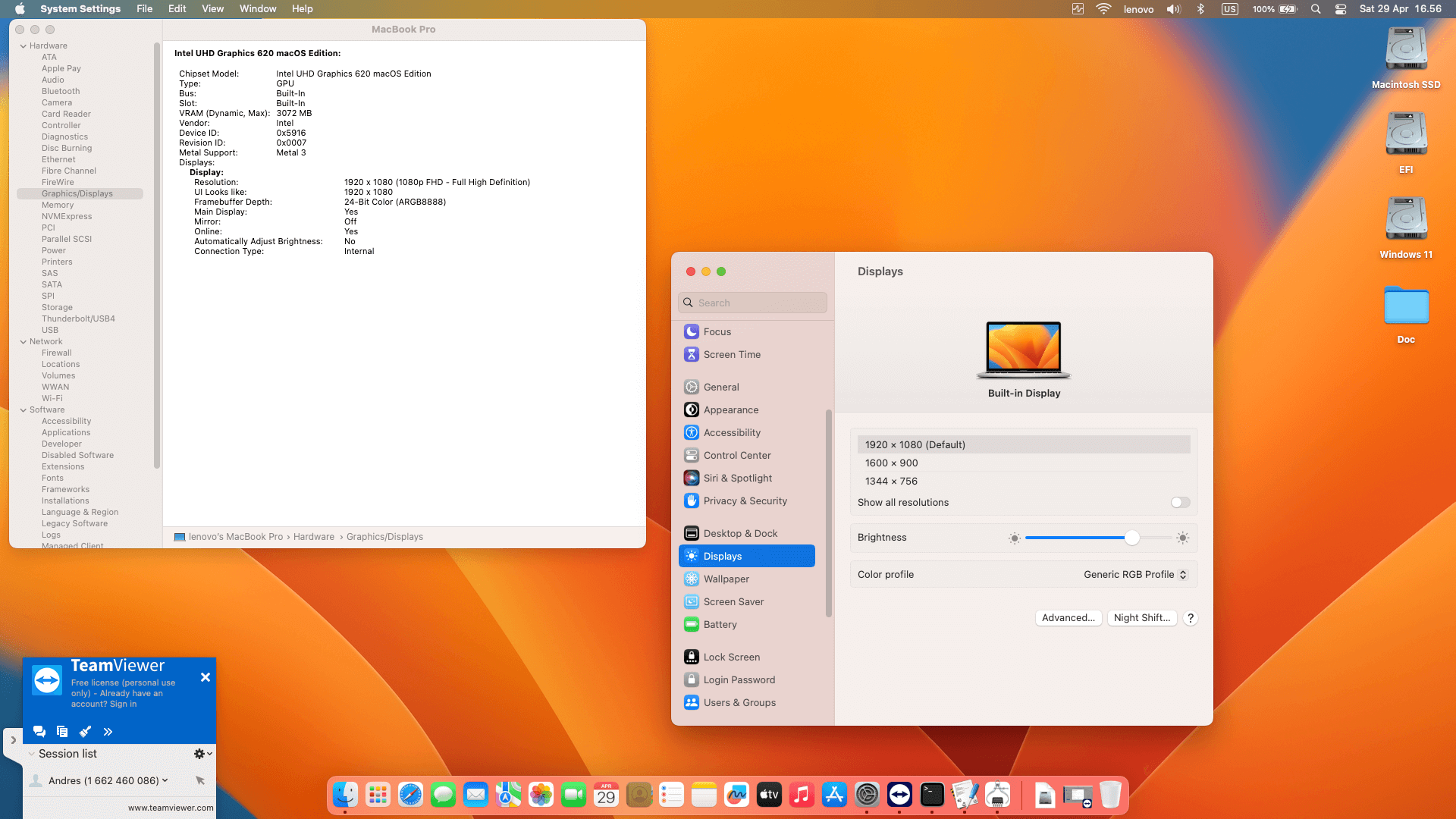Click Bluetooth icon in menu bar
1456x819 pixels.
point(1200,9)
